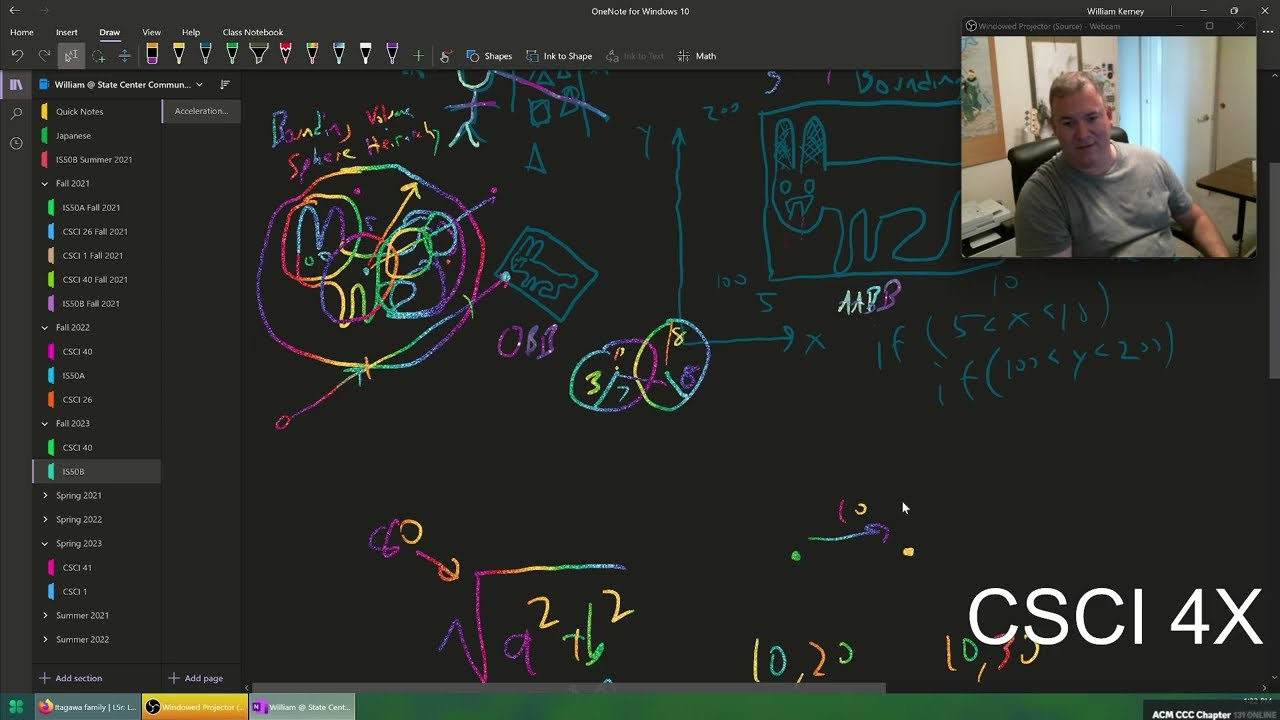Click the Windows Start button

pyautogui.click(x=16, y=707)
